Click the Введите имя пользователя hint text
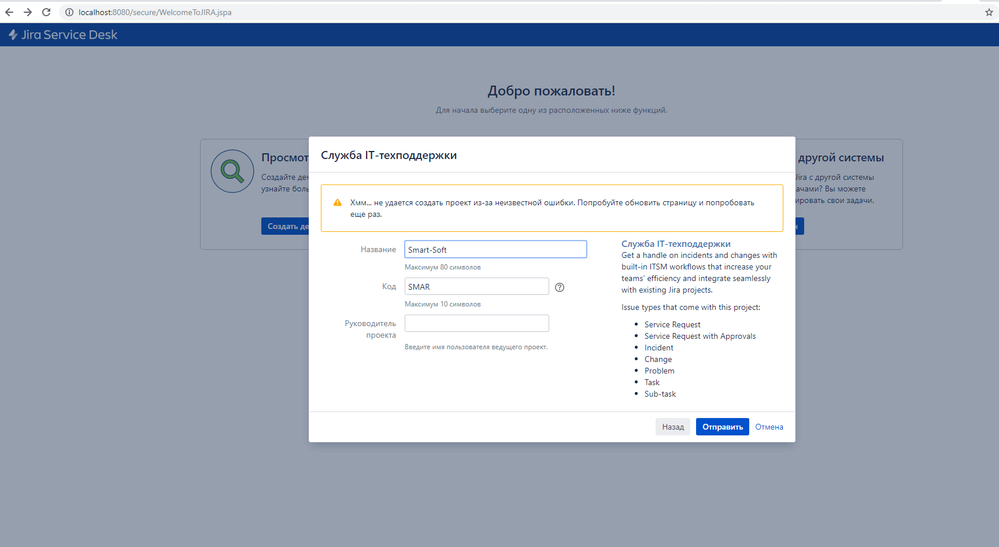999x547 pixels. point(476,347)
